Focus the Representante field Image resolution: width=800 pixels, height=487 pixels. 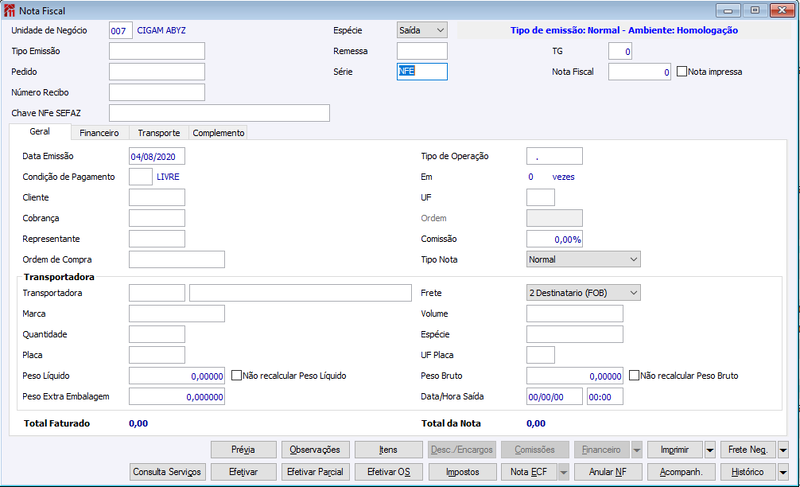point(157,239)
